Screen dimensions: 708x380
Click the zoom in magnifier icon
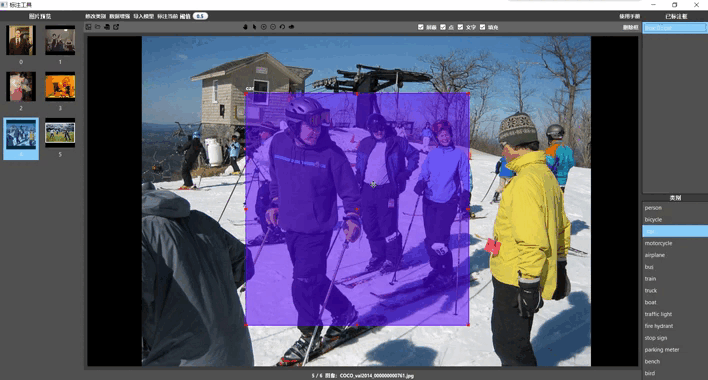(264, 27)
